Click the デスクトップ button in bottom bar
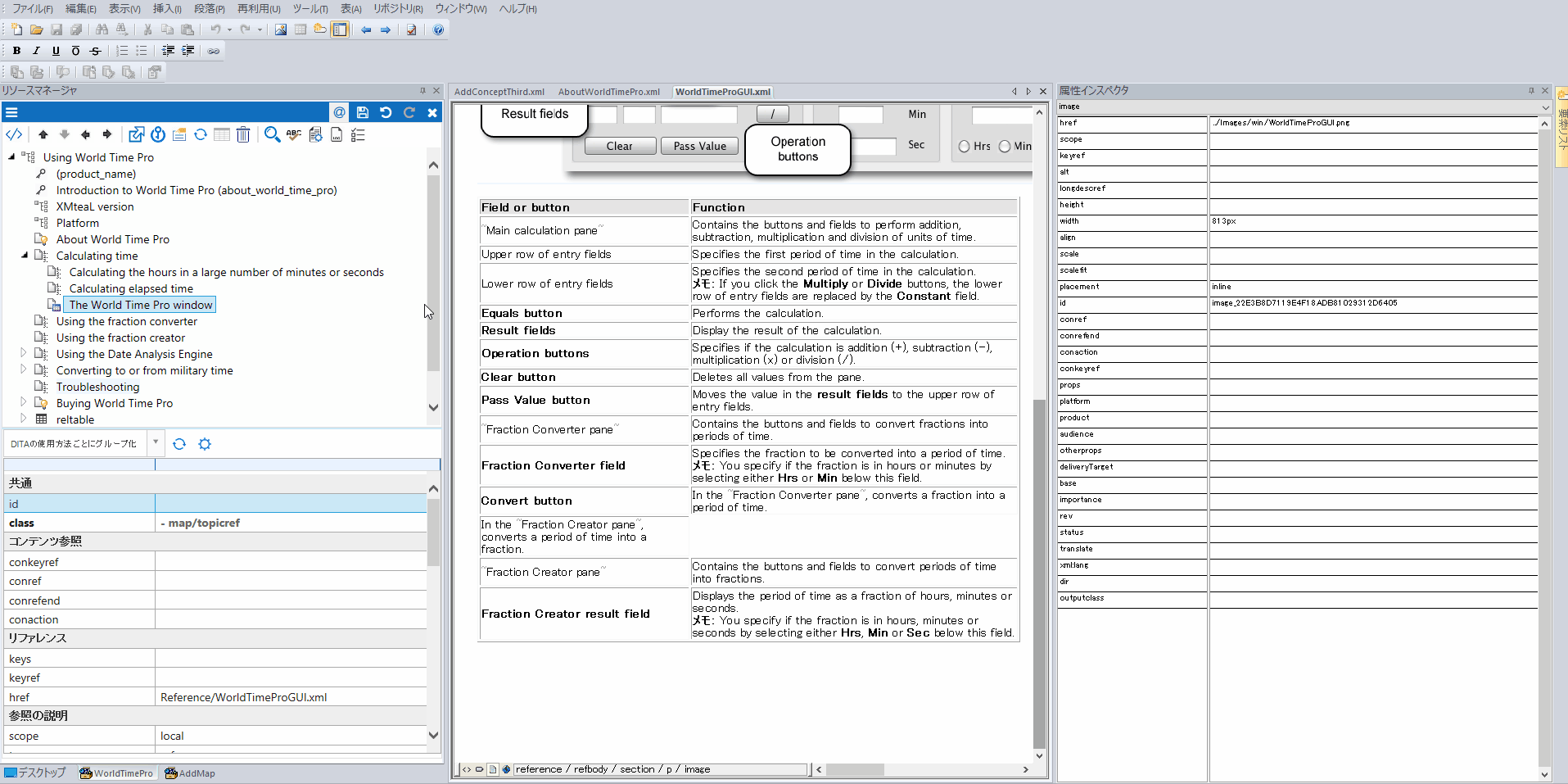The width and height of the screenshot is (1568, 784). pyautogui.click(x=35, y=773)
